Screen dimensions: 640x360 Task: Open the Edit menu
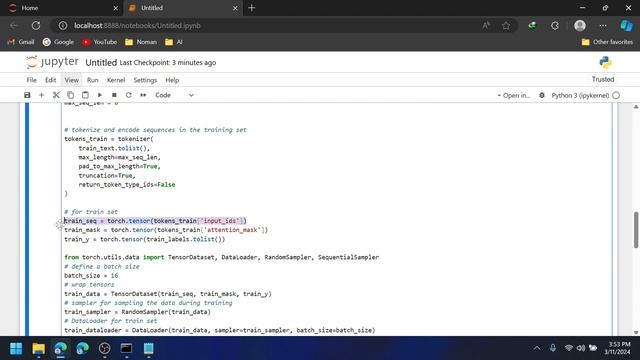point(51,80)
